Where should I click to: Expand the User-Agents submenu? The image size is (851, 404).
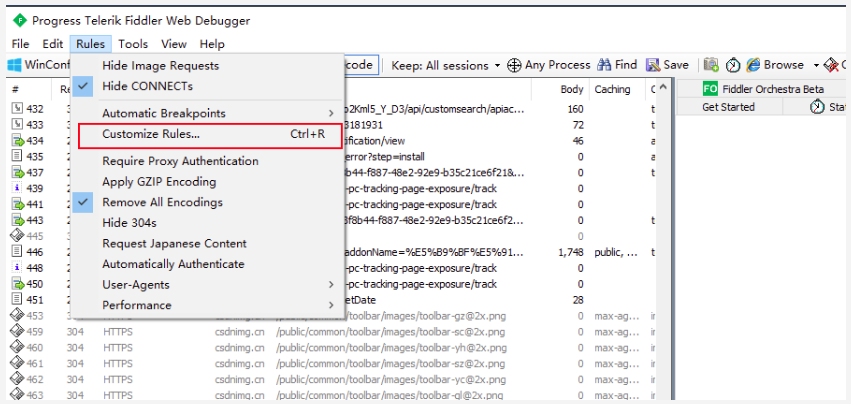pos(207,285)
